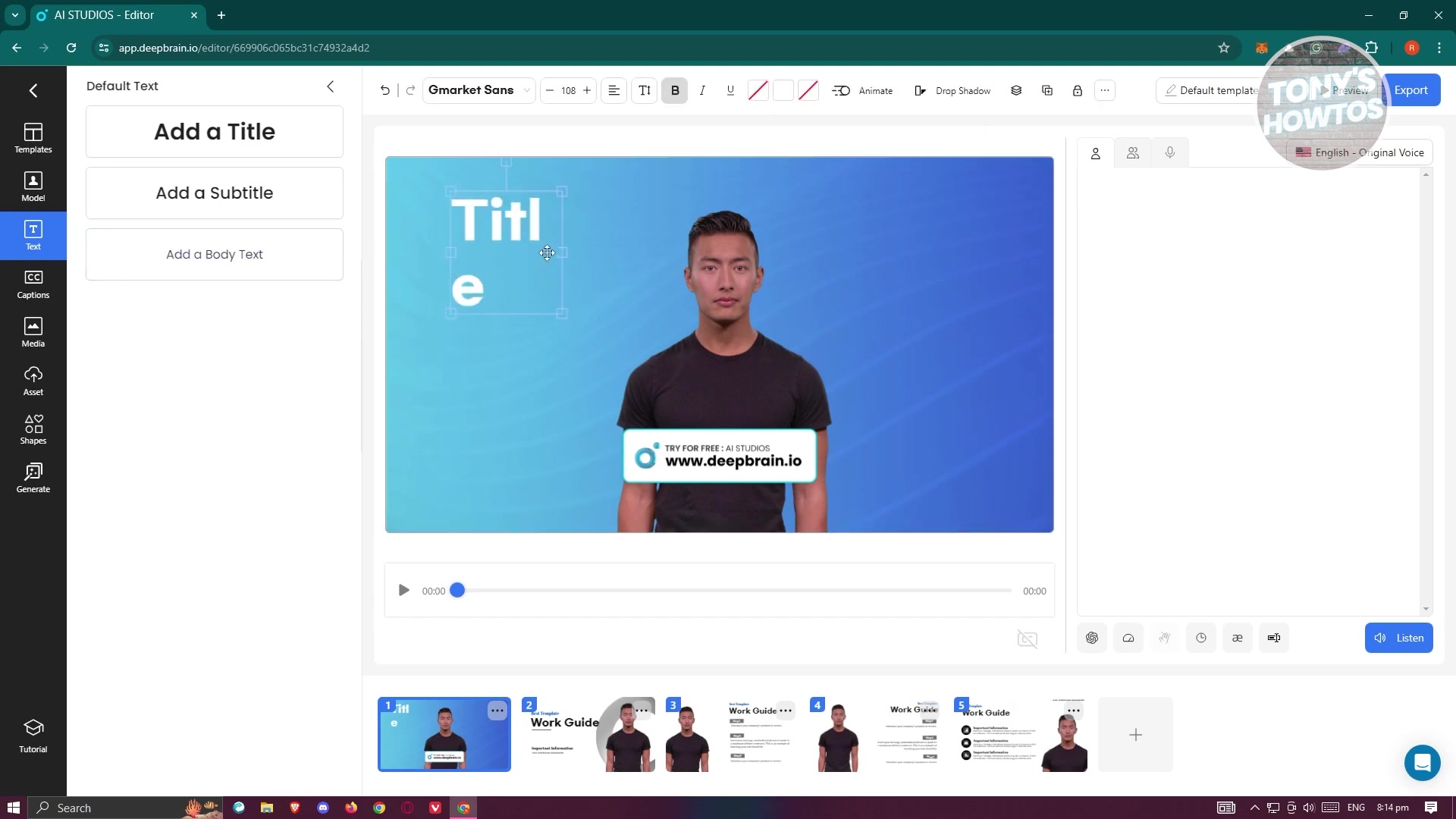
Task: Click the font size value 108
Action: pyautogui.click(x=569, y=91)
